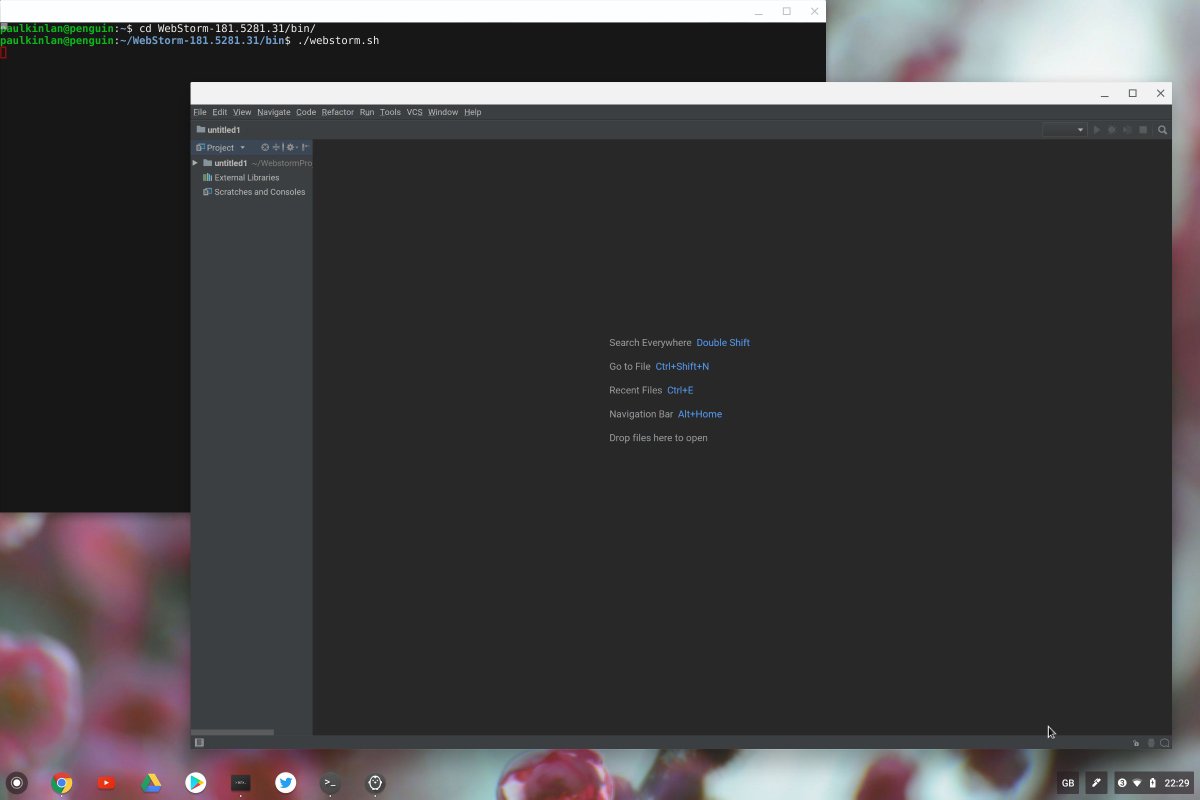1200x800 pixels.
Task: Open the Refactor menu
Action: (x=338, y=112)
